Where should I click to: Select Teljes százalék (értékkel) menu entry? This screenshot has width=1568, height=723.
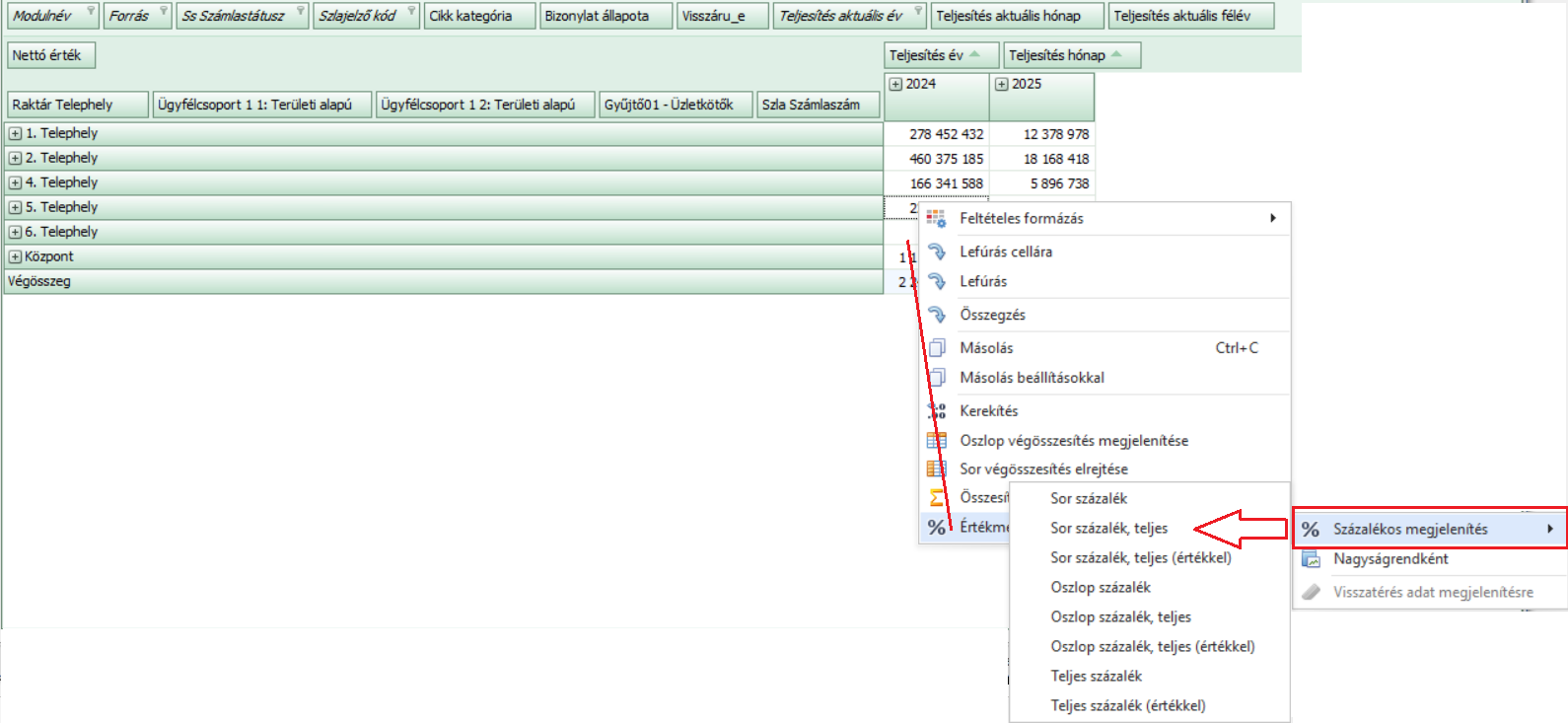pos(1127,706)
